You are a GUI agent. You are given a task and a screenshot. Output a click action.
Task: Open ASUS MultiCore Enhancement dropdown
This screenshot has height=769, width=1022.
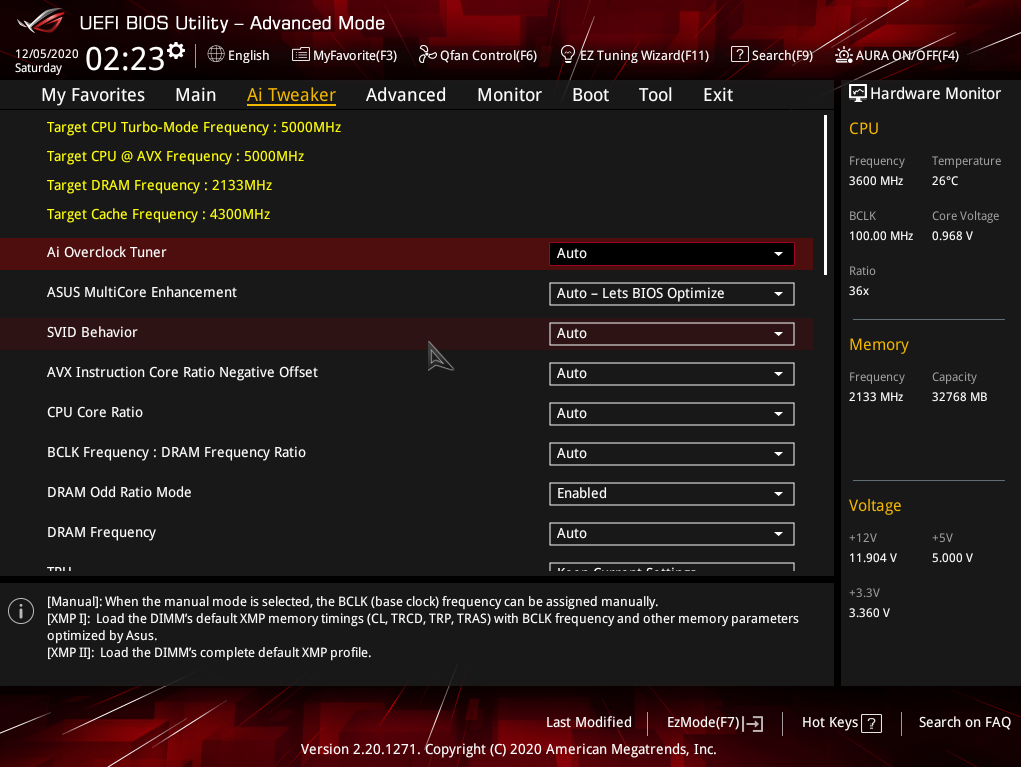671,294
